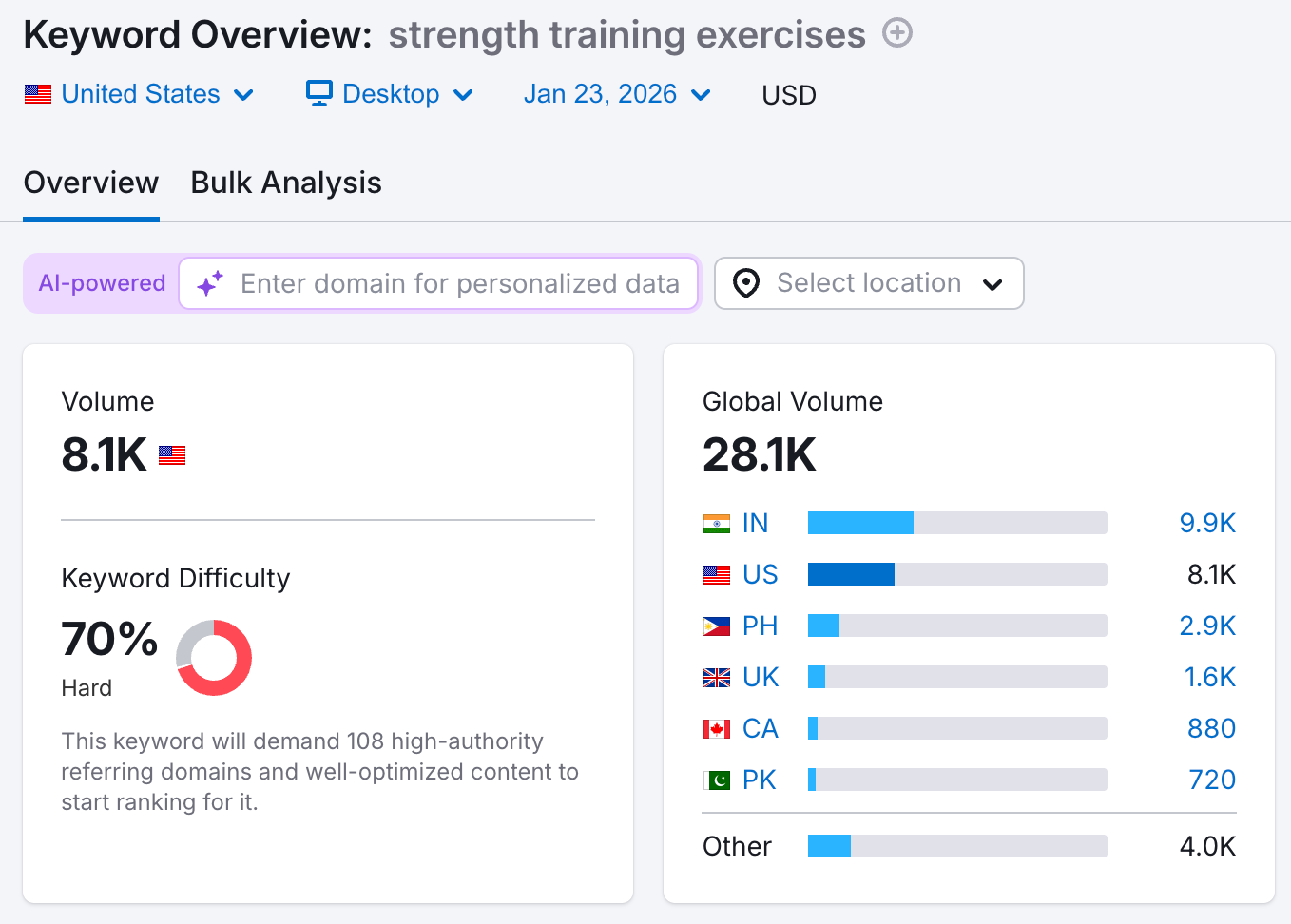Click the Canada flag beside CA

click(718, 728)
